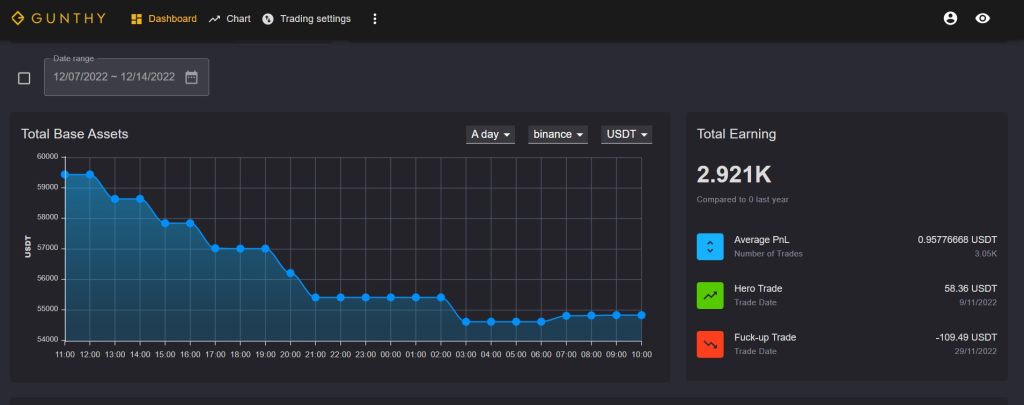Click the Average PnL blue icon
Image resolution: width=1024 pixels, height=405 pixels.
point(710,247)
